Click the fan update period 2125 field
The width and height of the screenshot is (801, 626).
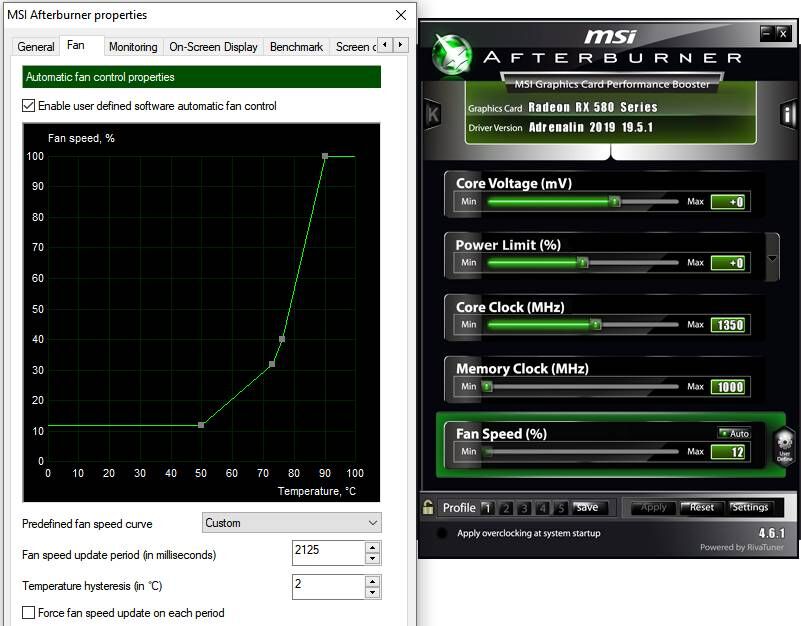pyautogui.click(x=328, y=553)
